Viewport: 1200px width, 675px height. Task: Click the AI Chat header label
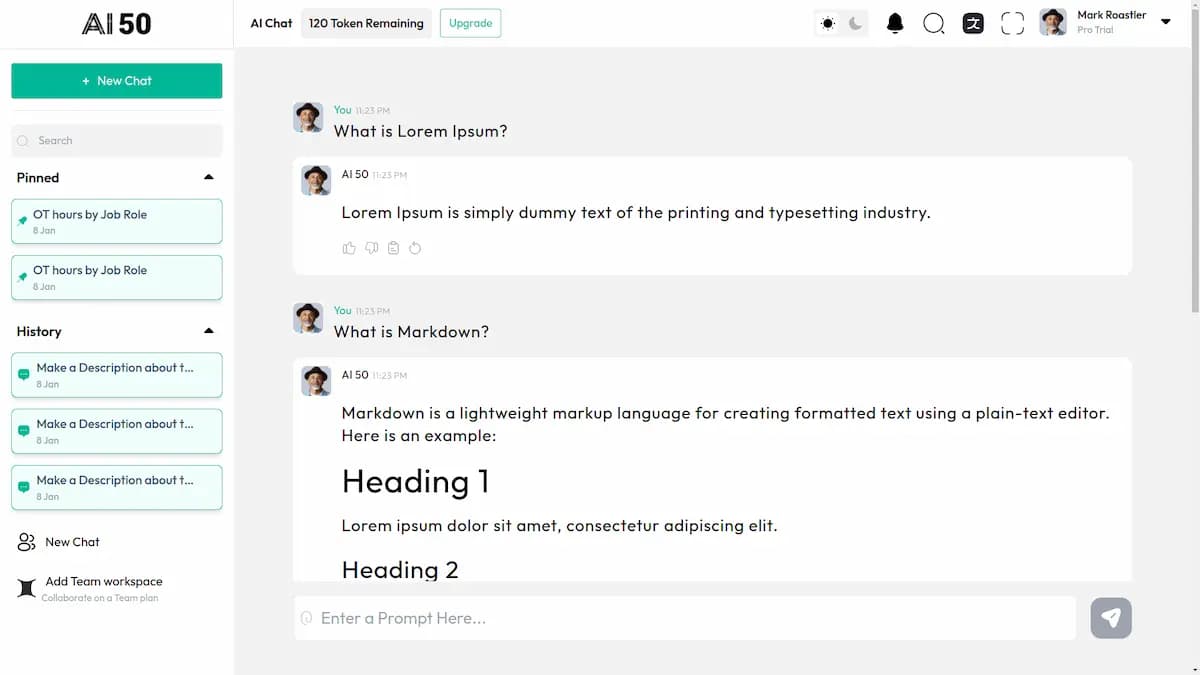(271, 23)
